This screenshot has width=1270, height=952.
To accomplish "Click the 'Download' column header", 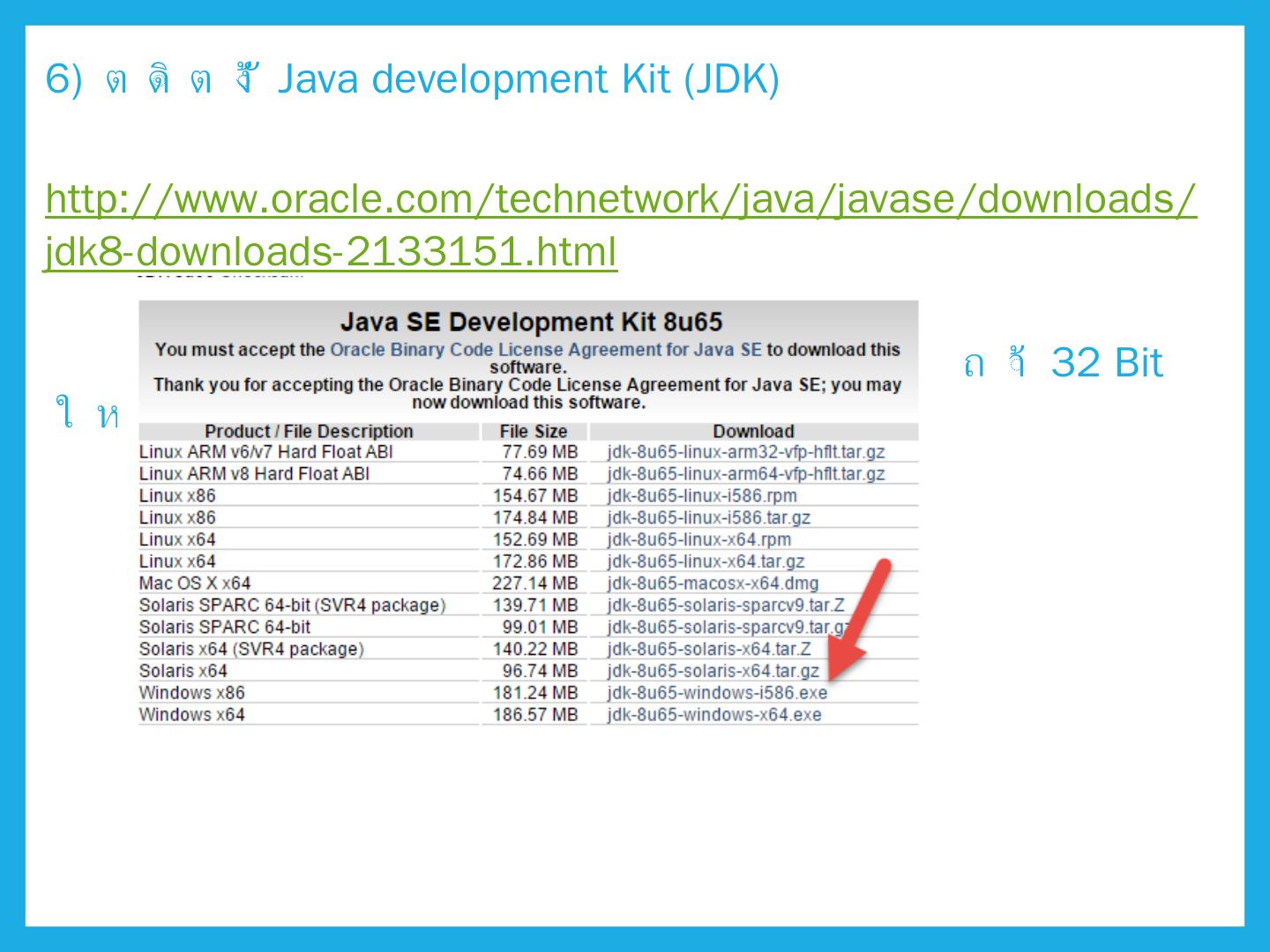I will (753, 431).
